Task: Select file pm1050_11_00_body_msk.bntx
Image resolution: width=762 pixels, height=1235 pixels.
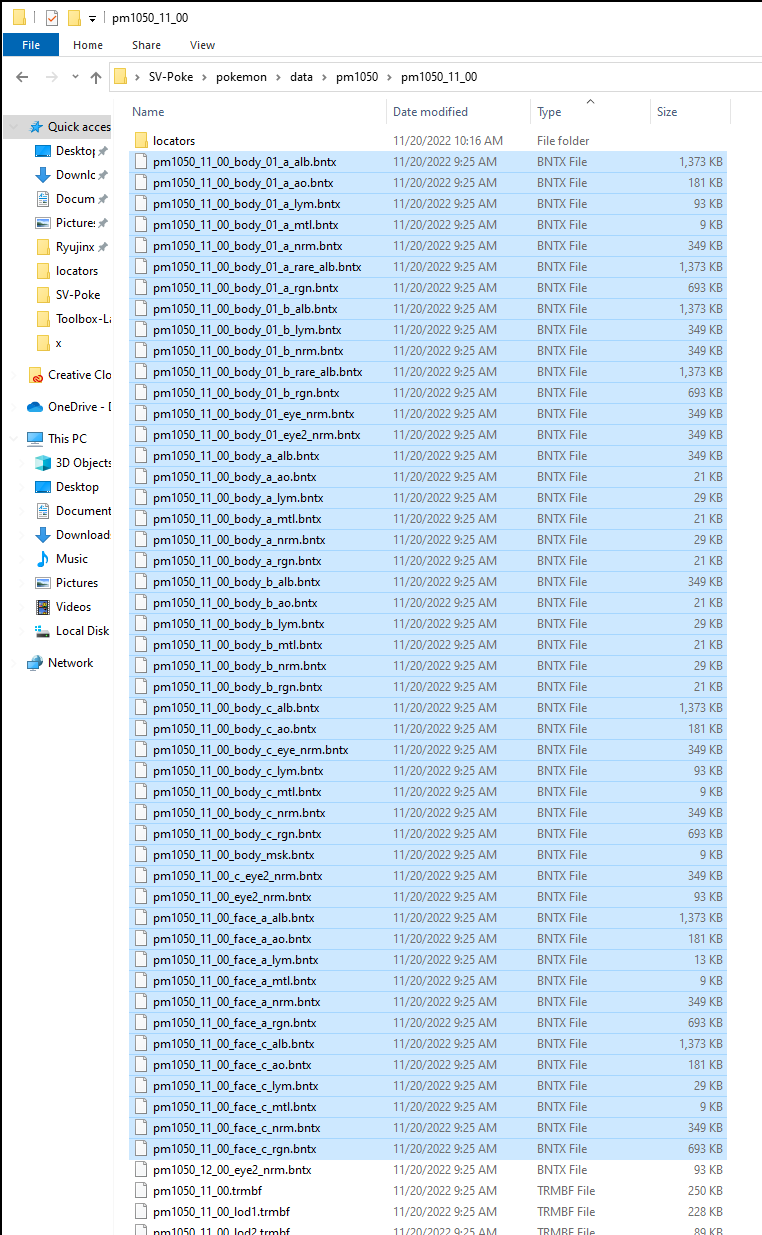Action: coord(428,855)
